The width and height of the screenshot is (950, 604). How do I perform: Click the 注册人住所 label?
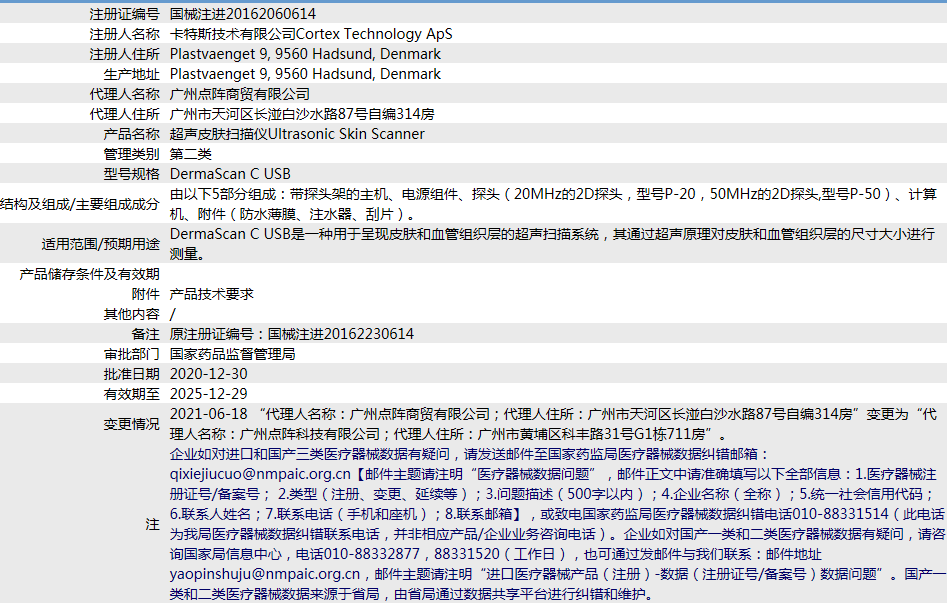[x=124, y=54]
